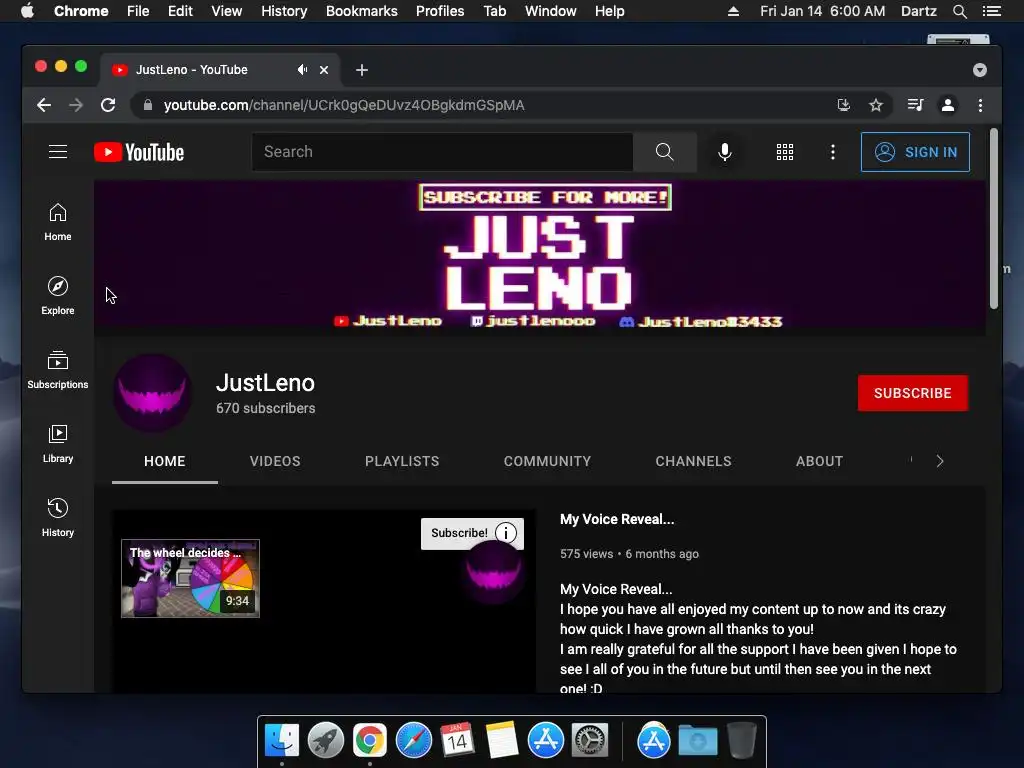The height and width of the screenshot is (768, 1024).
Task: Open Explore in sidebar
Action: coord(57,296)
